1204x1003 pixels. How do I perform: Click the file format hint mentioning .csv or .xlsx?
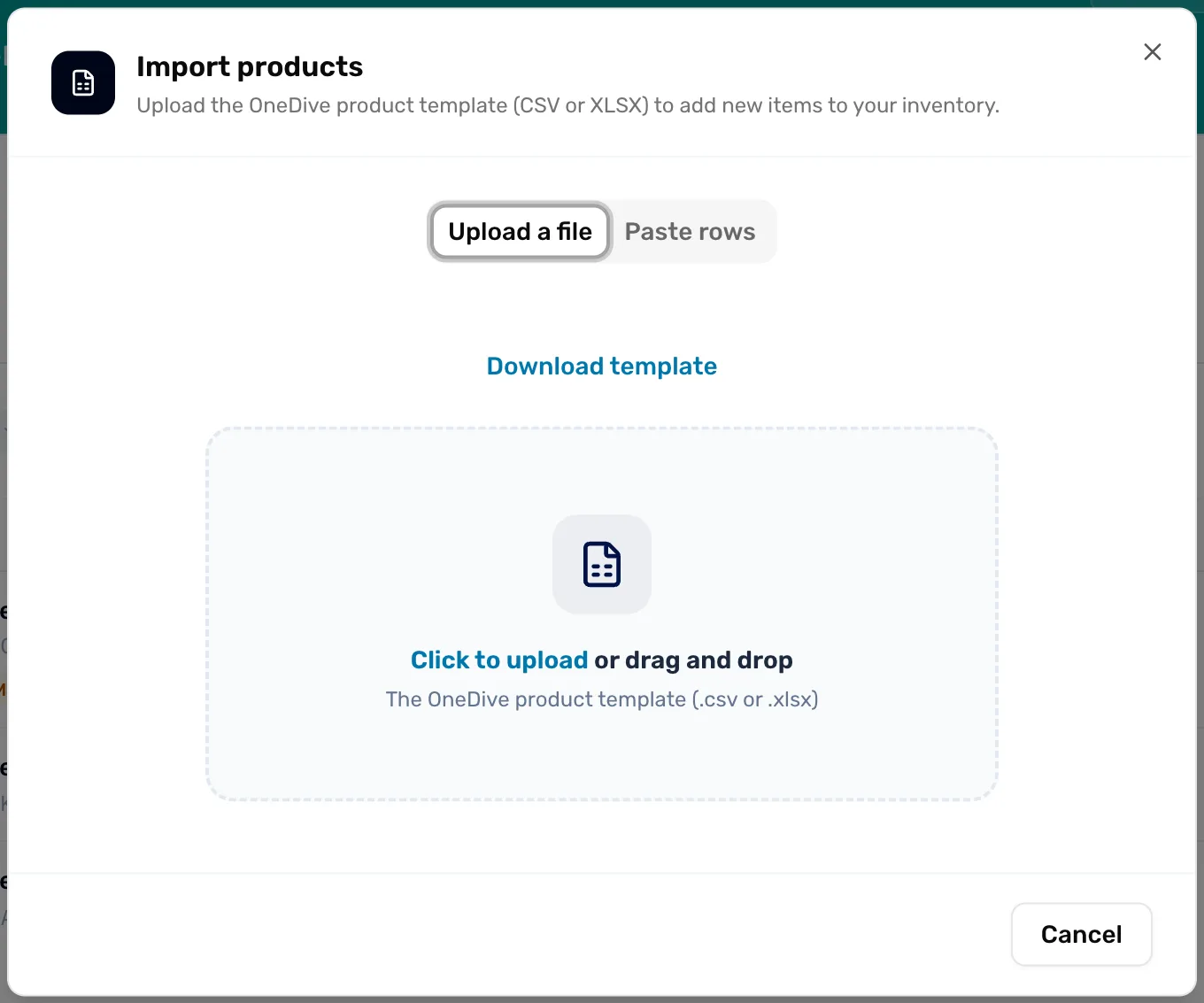point(602,699)
